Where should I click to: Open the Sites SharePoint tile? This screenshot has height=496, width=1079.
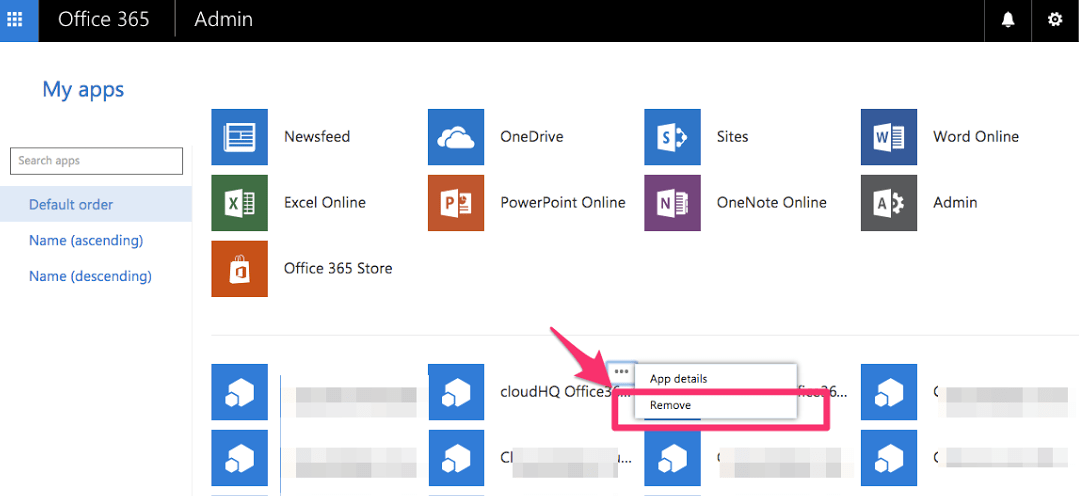click(672, 137)
